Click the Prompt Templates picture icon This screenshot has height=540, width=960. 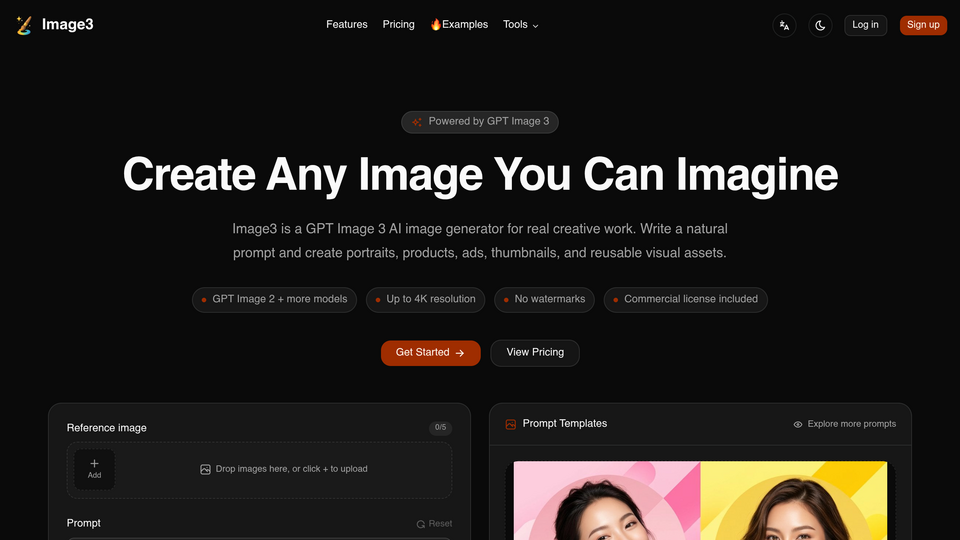click(x=511, y=424)
